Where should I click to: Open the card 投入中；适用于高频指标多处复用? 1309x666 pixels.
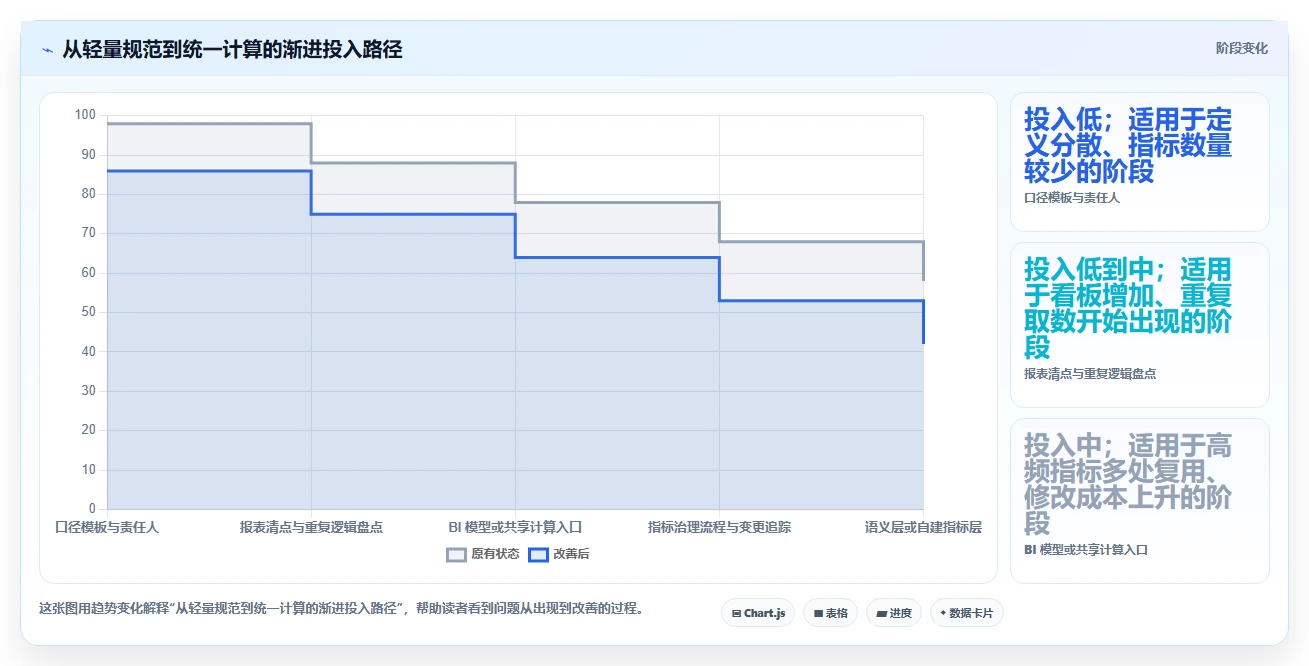coord(1140,500)
